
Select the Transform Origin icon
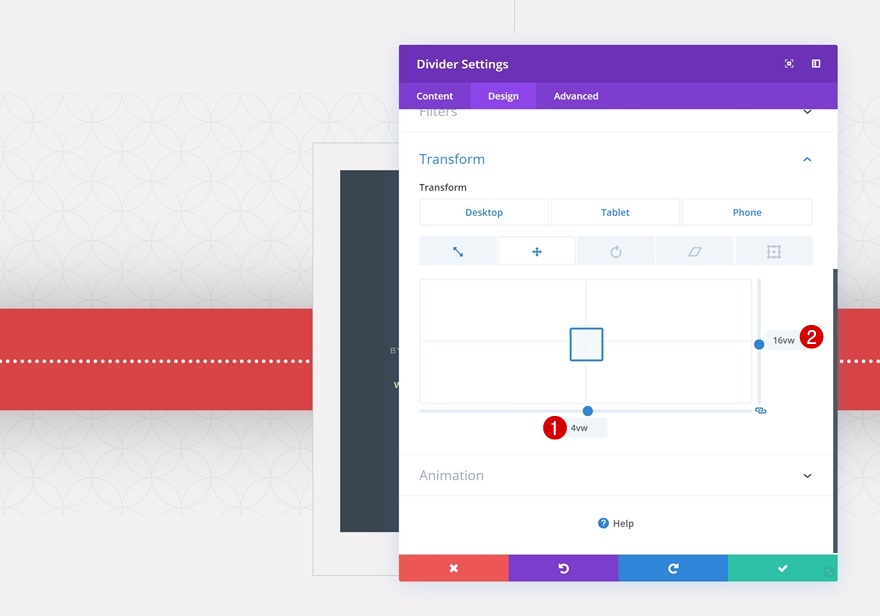click(774, 251)
